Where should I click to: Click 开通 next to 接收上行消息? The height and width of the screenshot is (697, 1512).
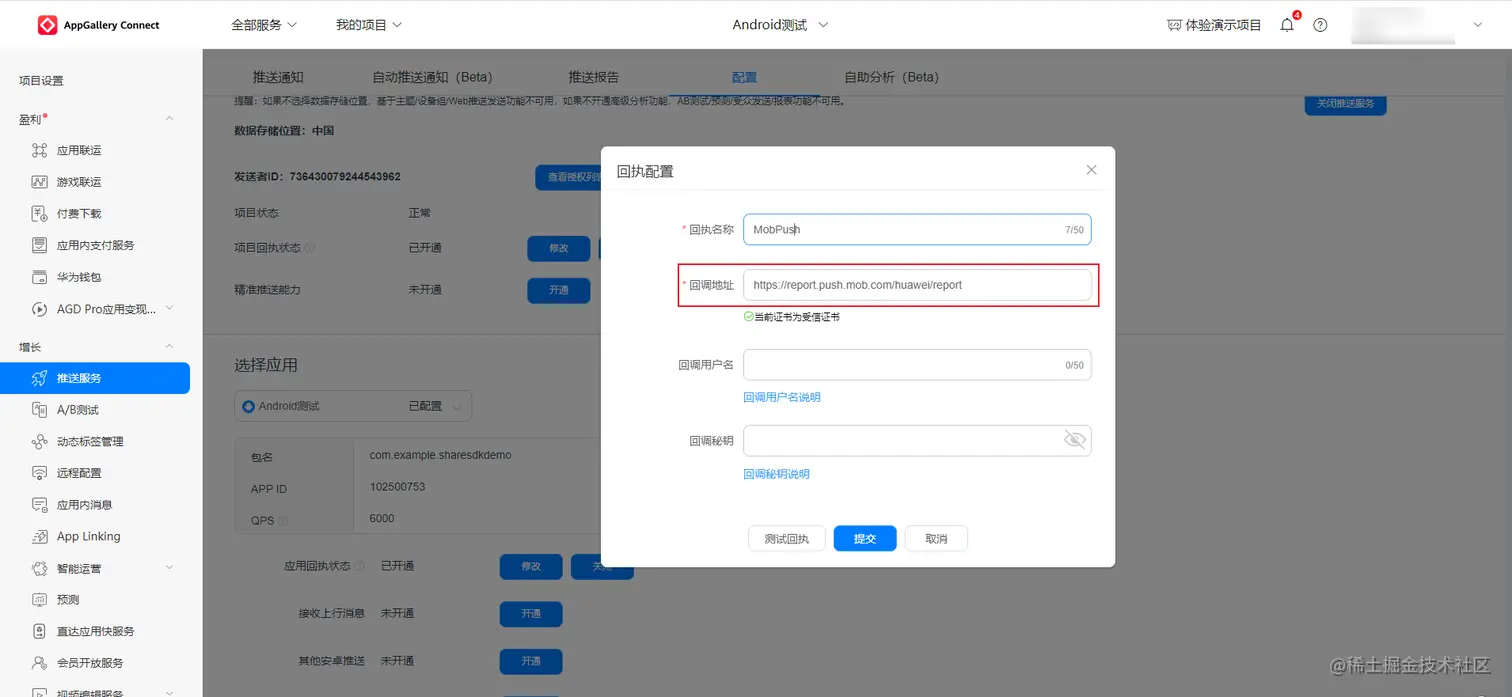click(x=531, y=614)
